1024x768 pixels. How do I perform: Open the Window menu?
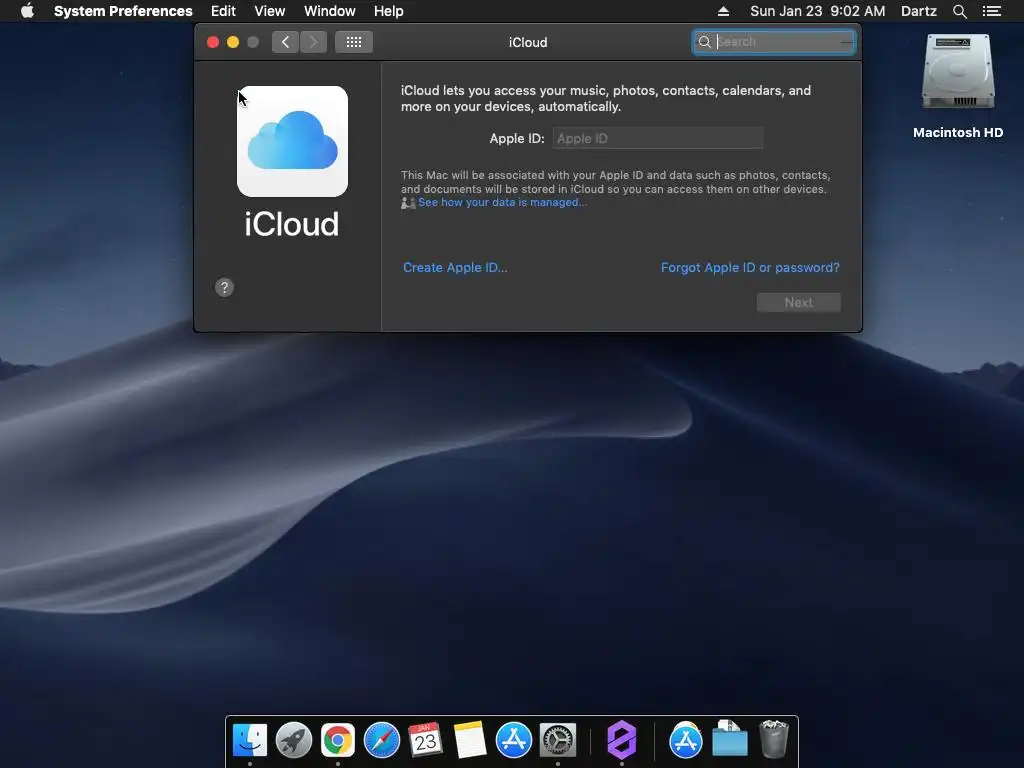(329, 11)
